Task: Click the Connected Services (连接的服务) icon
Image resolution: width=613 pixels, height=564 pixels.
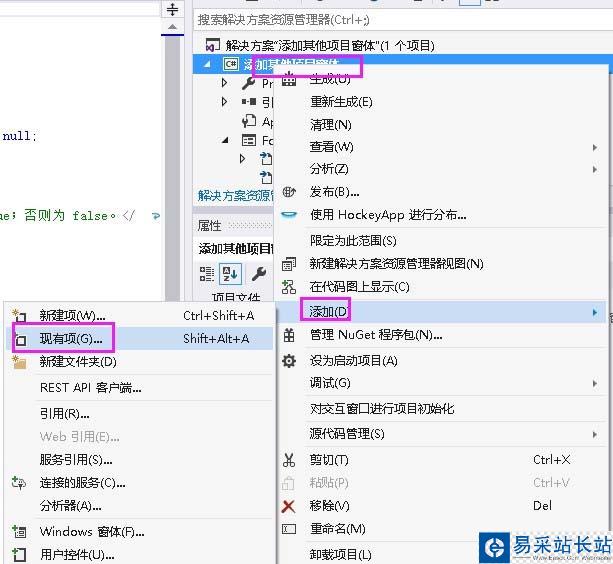Action: [19, 483]
